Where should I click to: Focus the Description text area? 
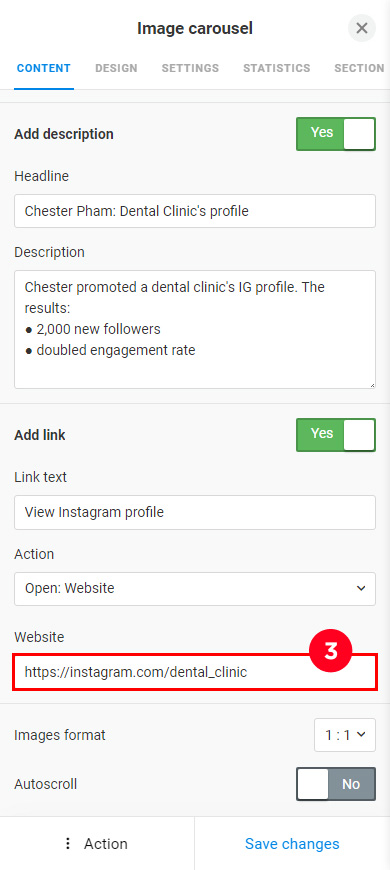(195, 330)
